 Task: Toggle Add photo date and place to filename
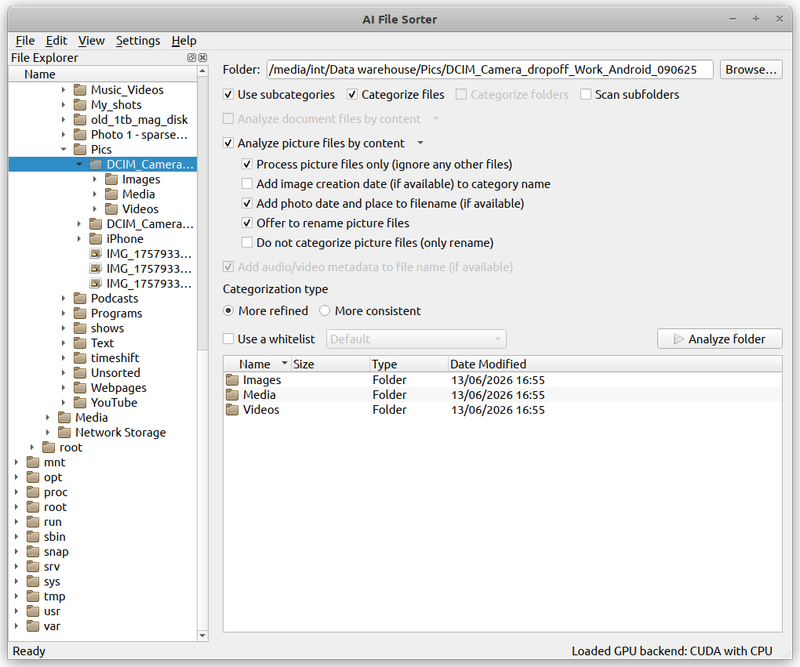[x=247, y=203]
